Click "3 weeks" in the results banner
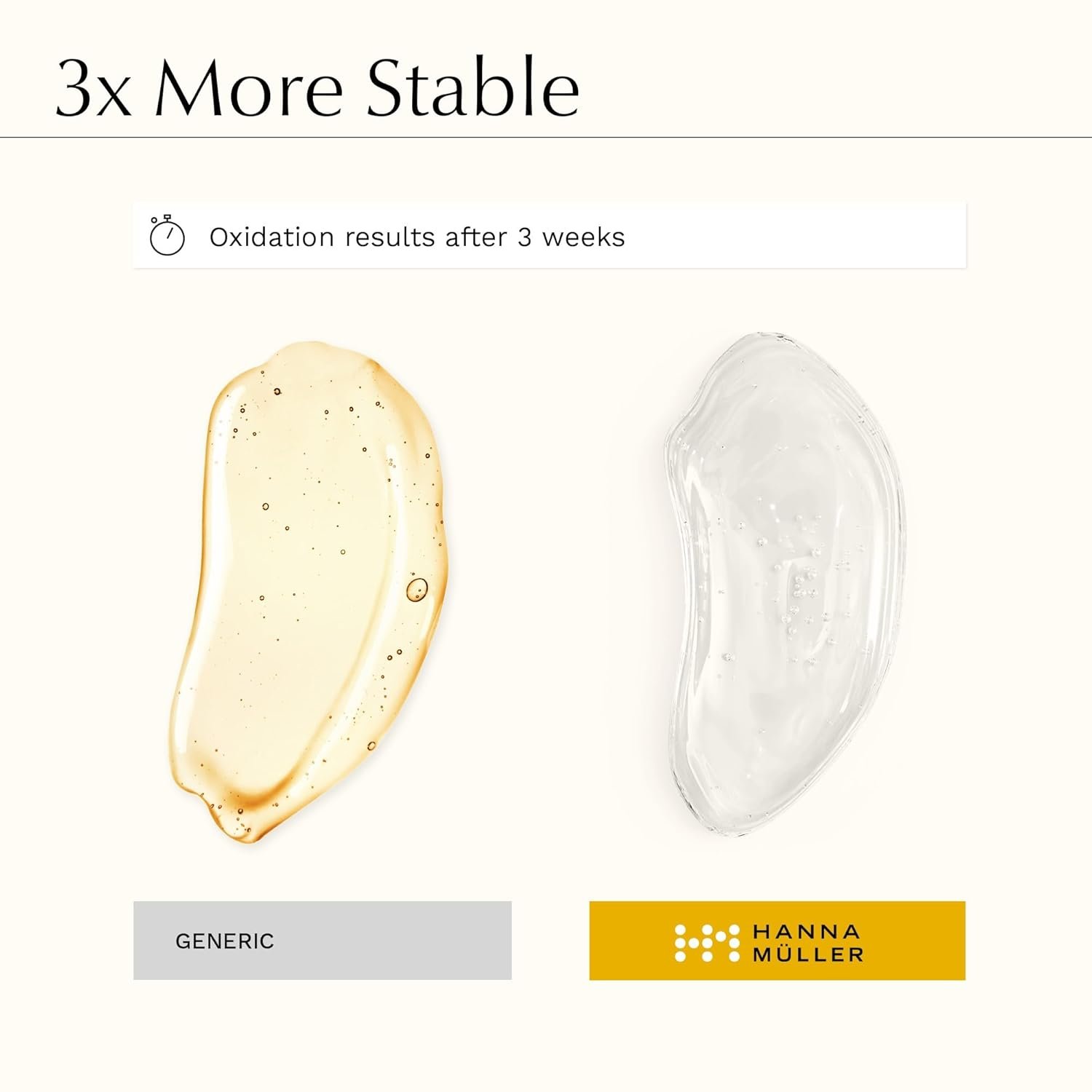 (571, 237)
